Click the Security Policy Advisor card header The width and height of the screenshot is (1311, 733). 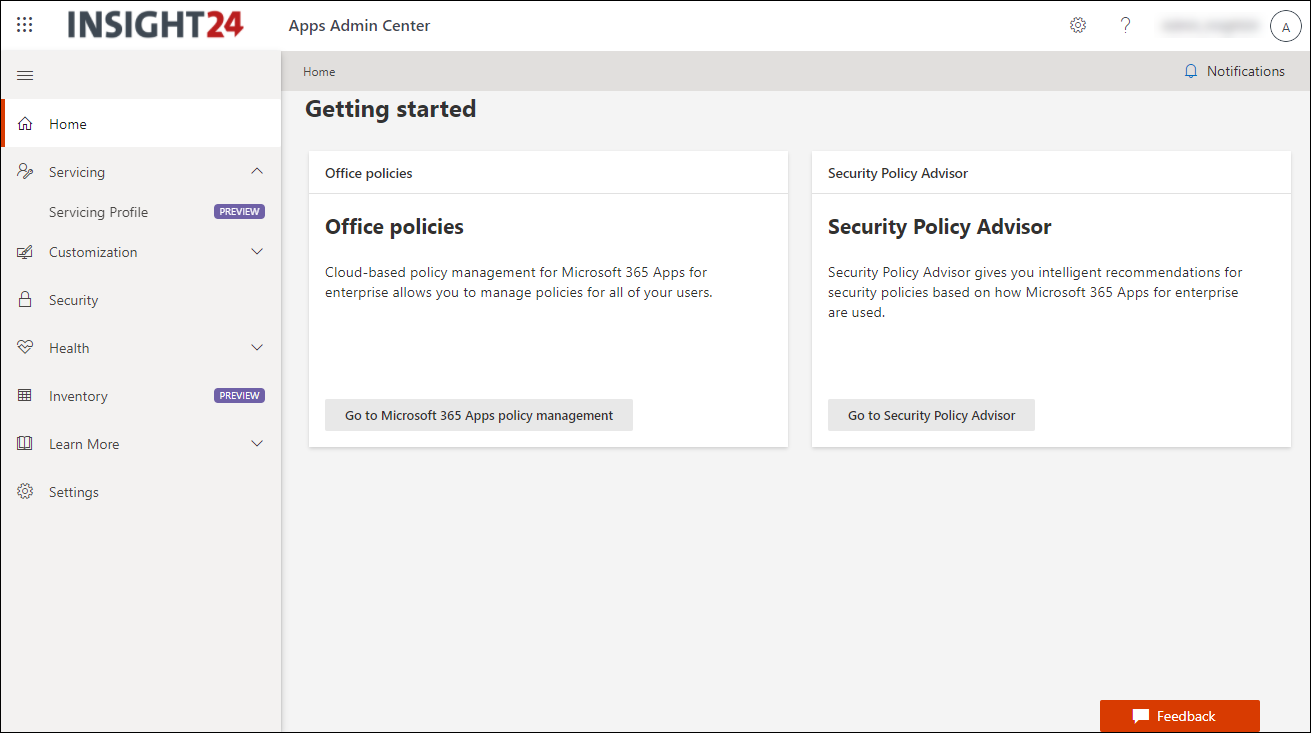pyautogui.click(x=1051, y=173)
